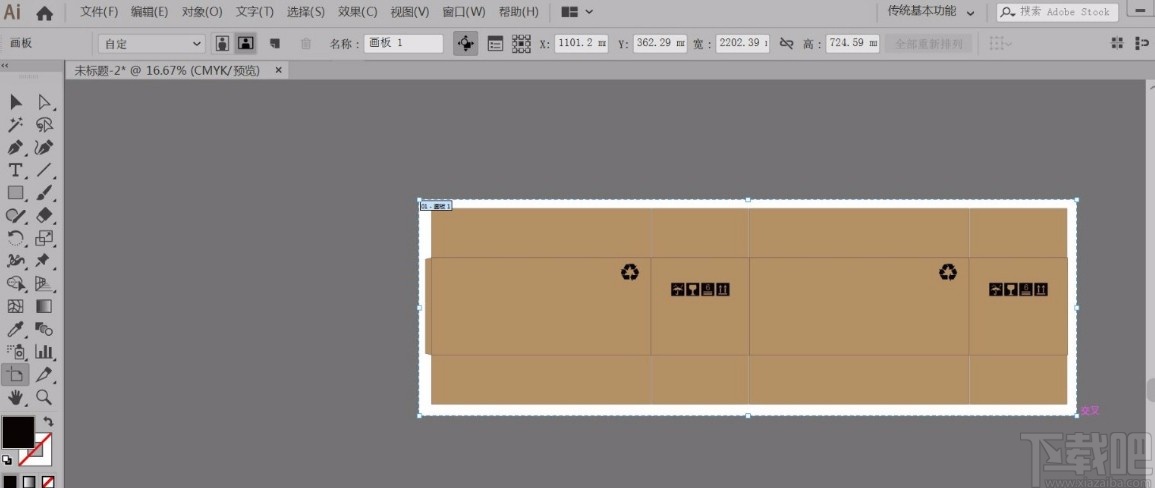
Task: Open the 效果(C) menu
Action: [x=358, y=12]
